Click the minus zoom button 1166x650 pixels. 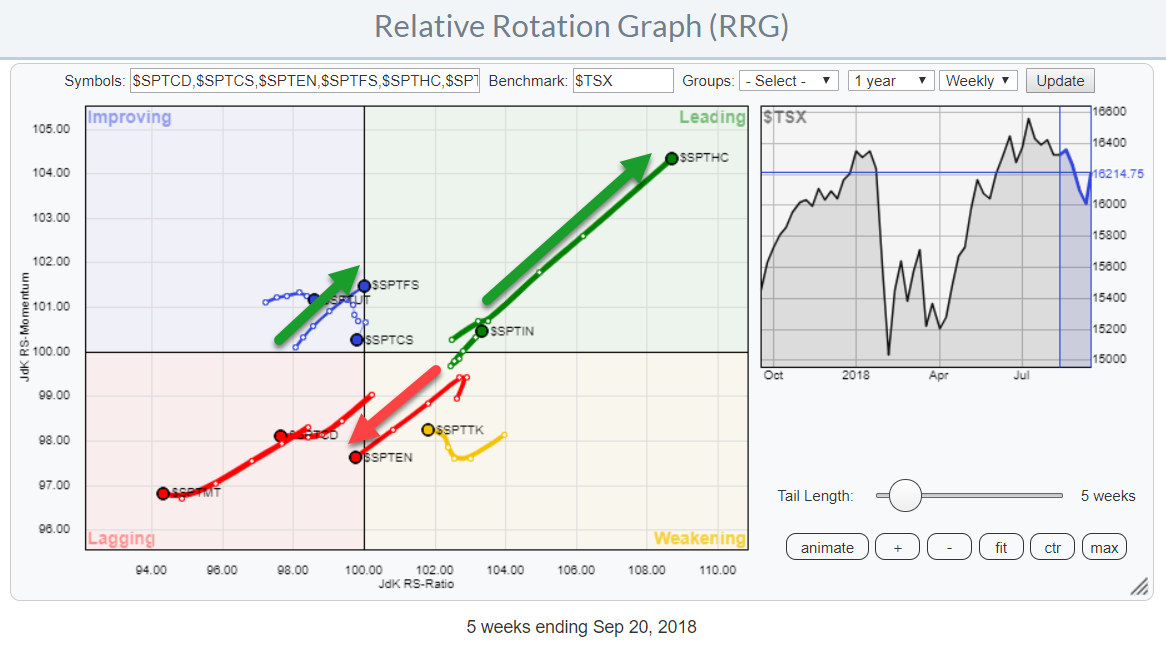point(949,547)
